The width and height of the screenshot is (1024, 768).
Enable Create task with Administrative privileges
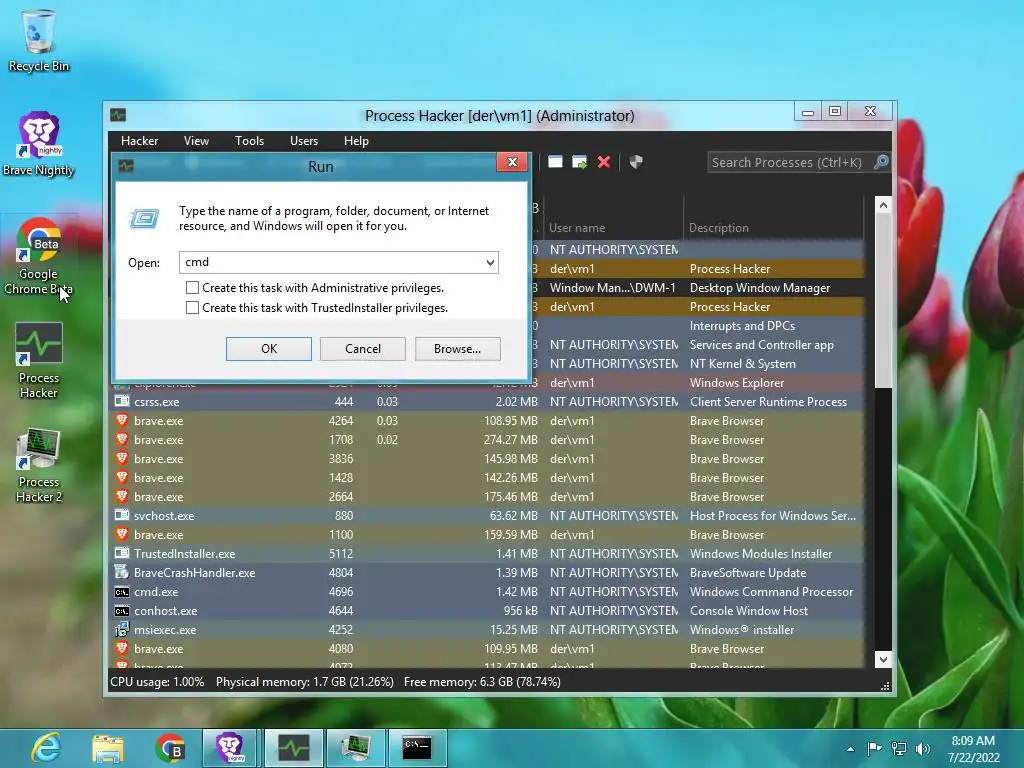coord(192,287)
